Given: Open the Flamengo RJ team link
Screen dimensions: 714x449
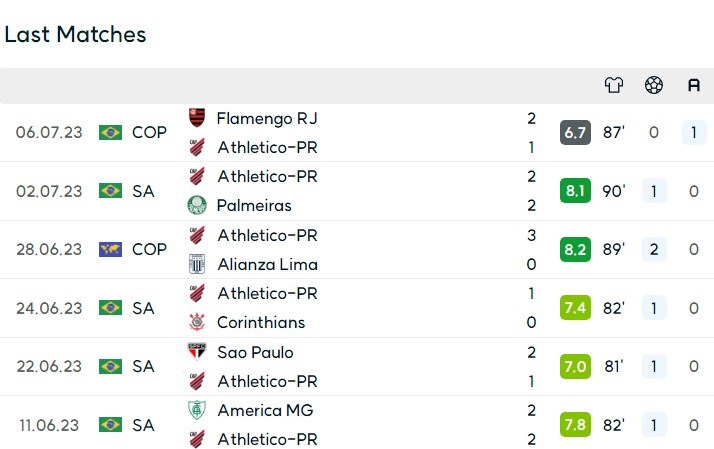Looking at the screenshot, I should point(267,118).
